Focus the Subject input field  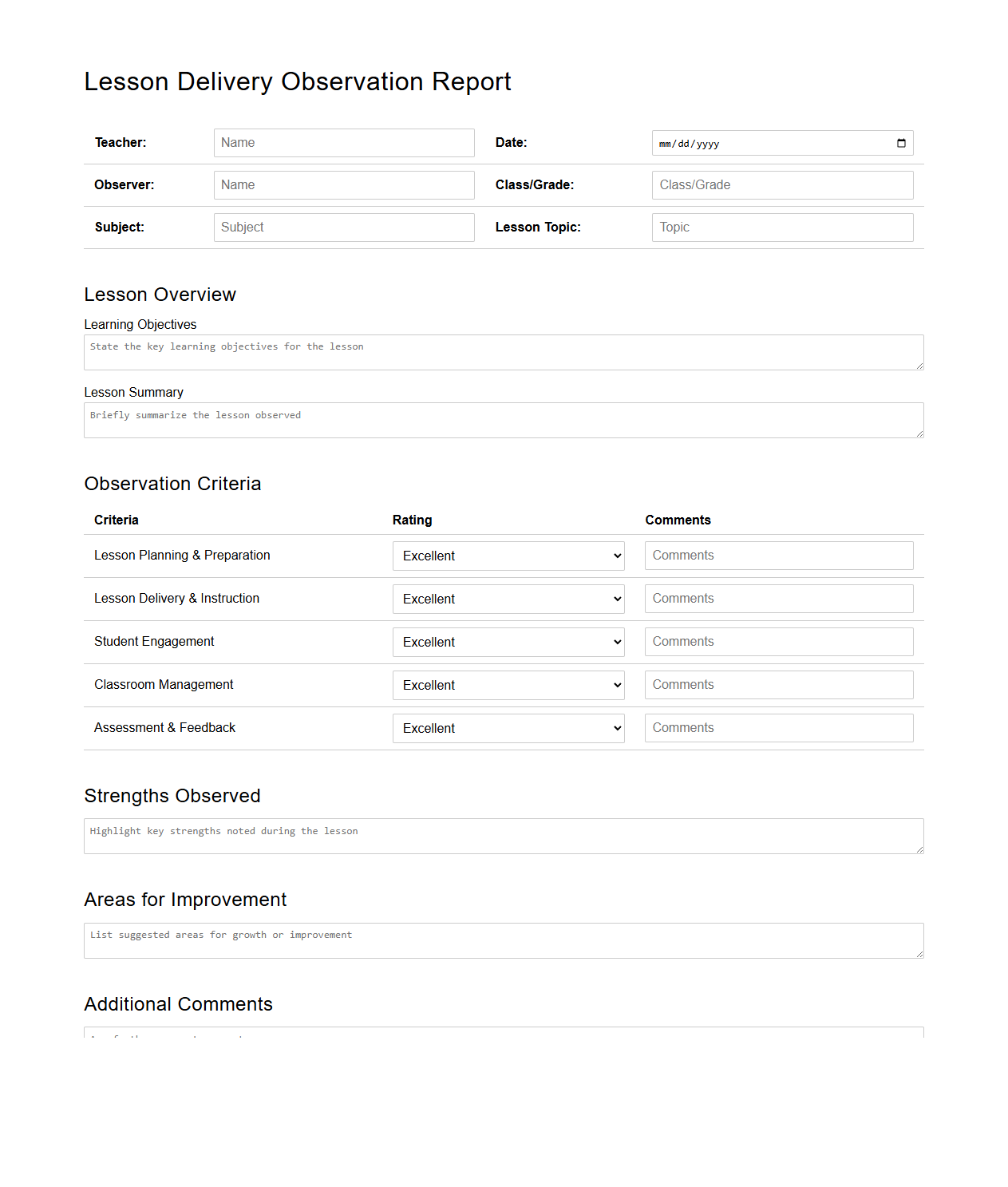tap(343, 227)
